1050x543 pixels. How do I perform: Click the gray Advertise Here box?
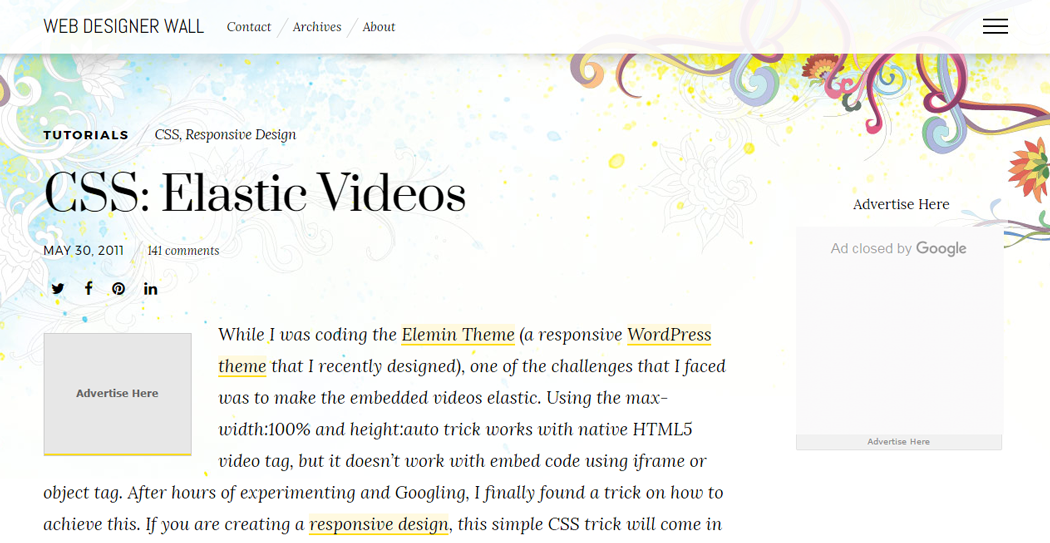[117, 394]
